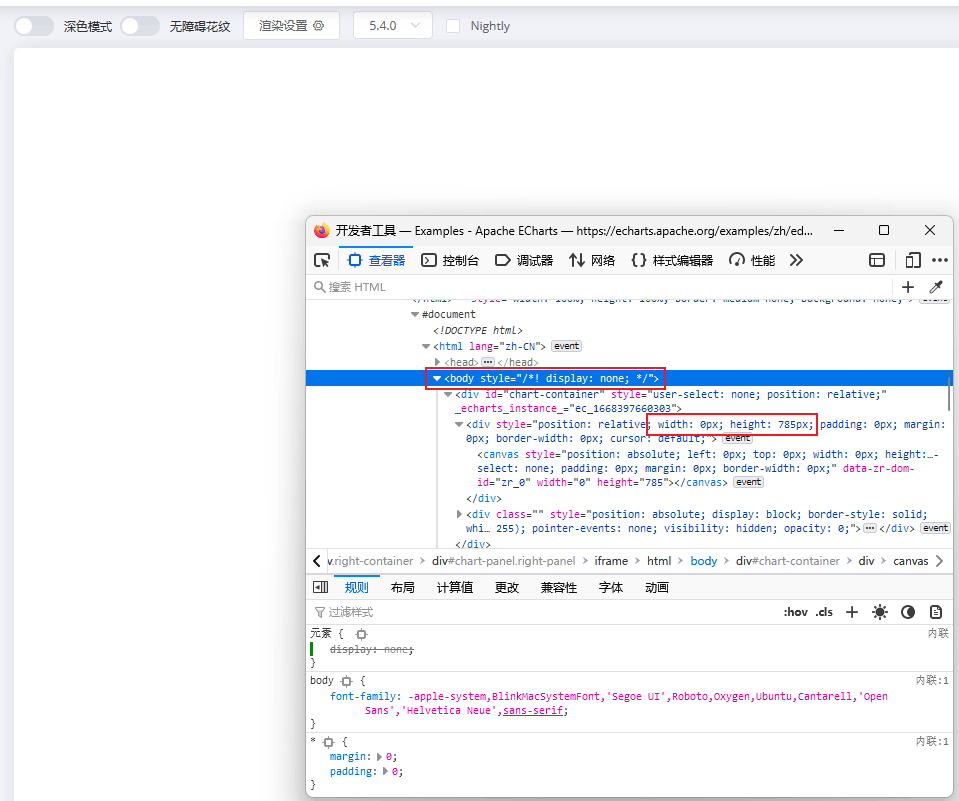
Task: Toggle the .cls classes panel
Action: point(824,612)
